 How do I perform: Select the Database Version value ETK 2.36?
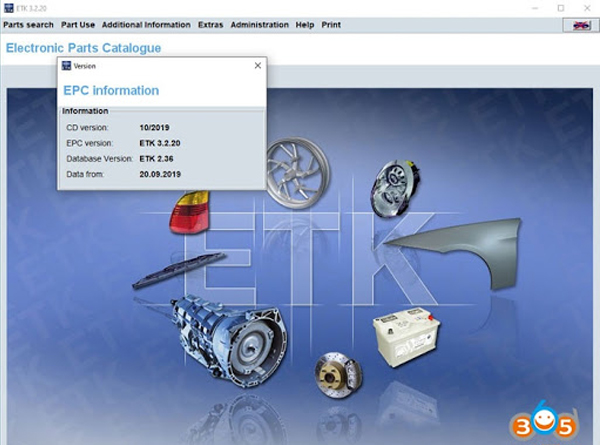click(156, 159)
